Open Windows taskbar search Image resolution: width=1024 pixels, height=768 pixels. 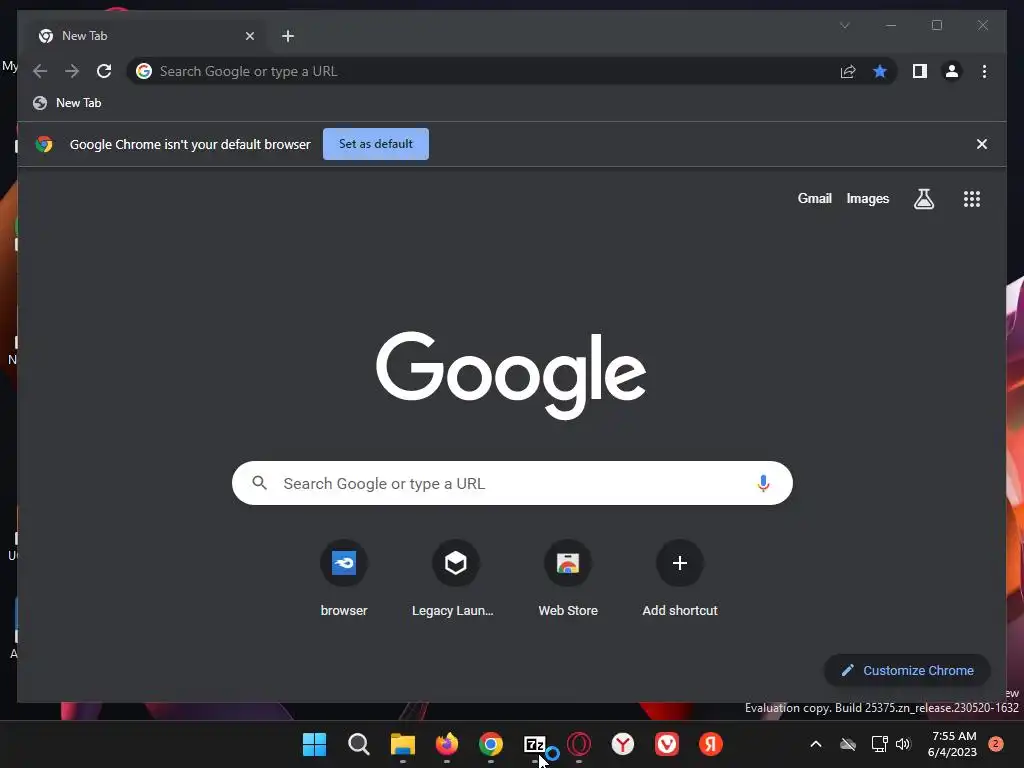tap(359, 744)
